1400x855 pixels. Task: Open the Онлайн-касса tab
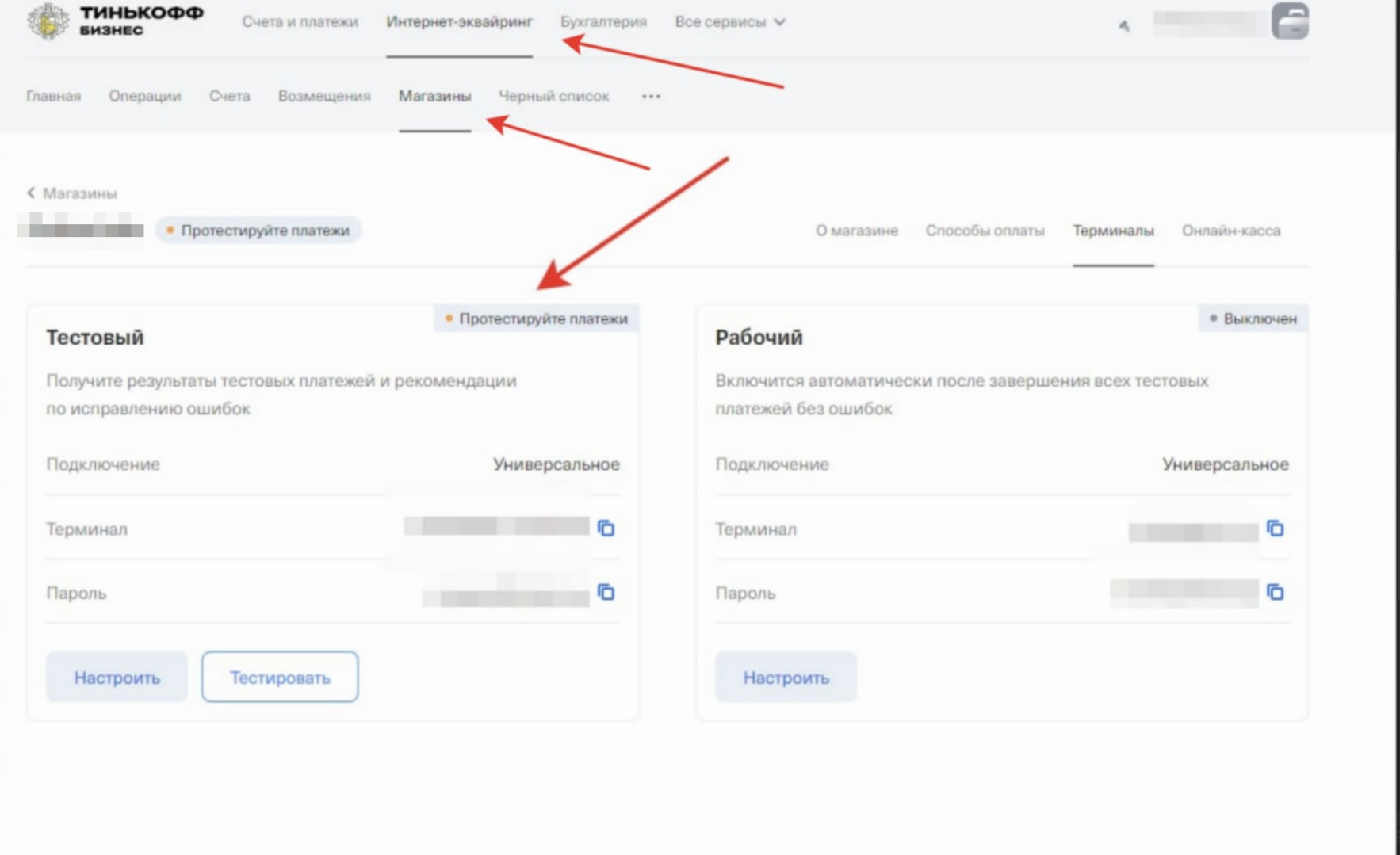pos(1230,231)
